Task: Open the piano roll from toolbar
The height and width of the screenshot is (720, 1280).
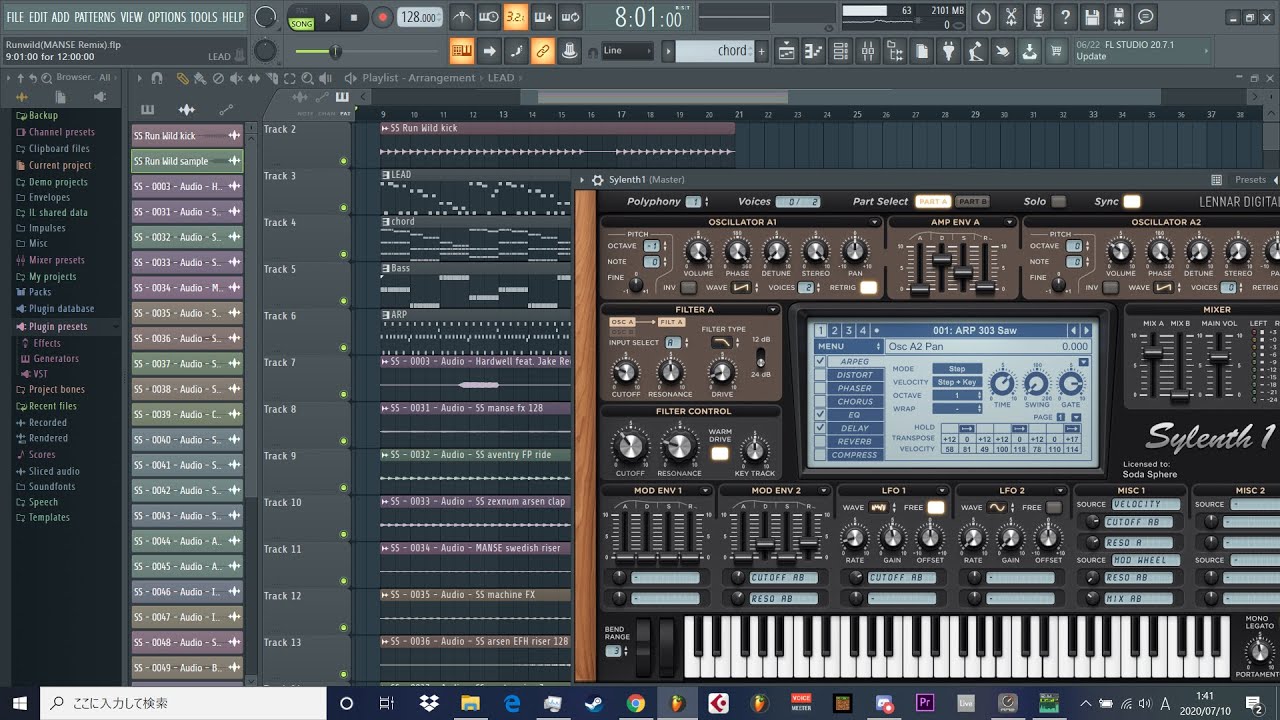Action: [x=813, y=51]
